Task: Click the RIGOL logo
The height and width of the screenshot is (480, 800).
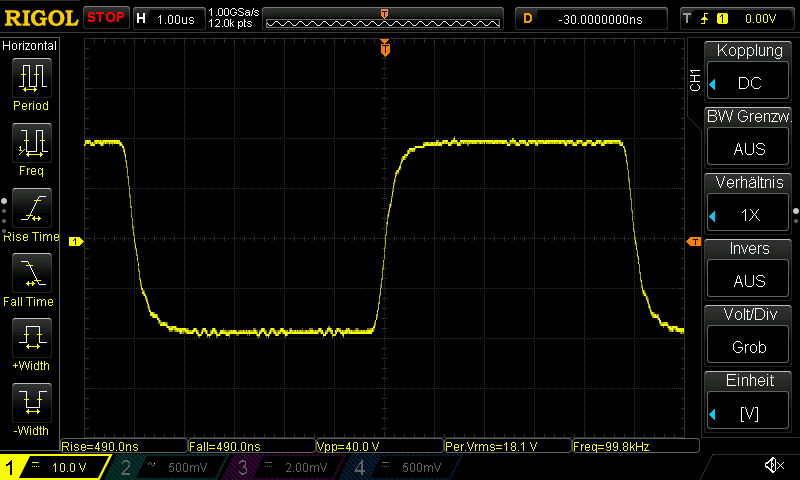Action: [x=41, y=18]
